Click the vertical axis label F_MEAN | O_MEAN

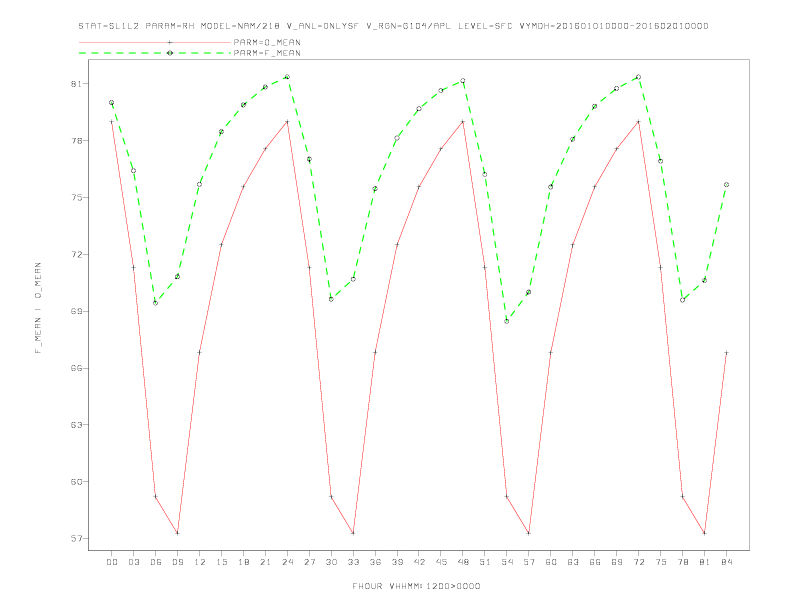click(x=38, y=308)
